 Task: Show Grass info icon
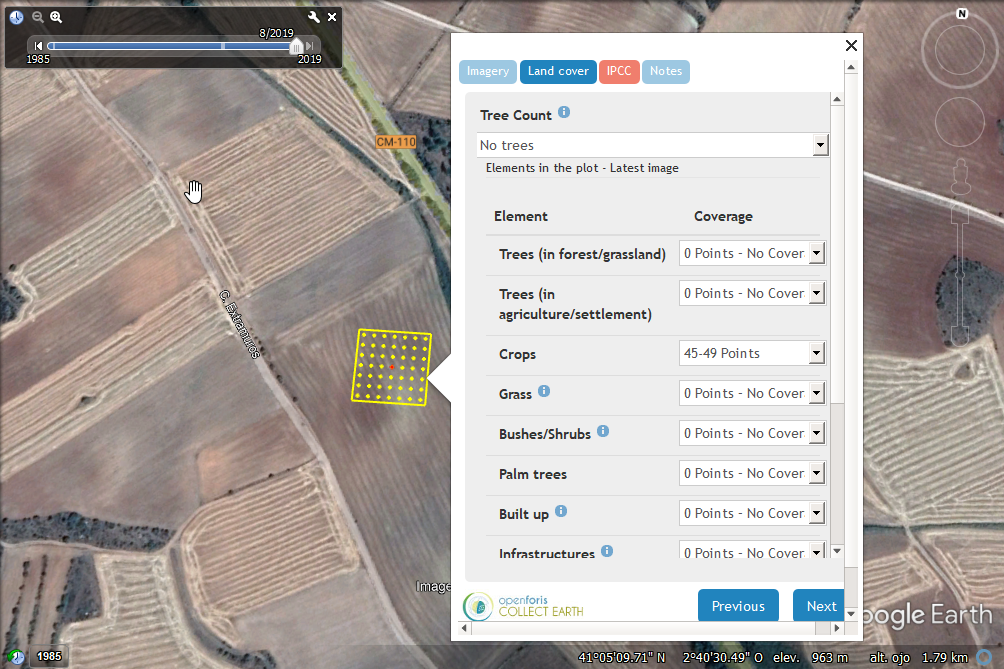pos(544,391)
